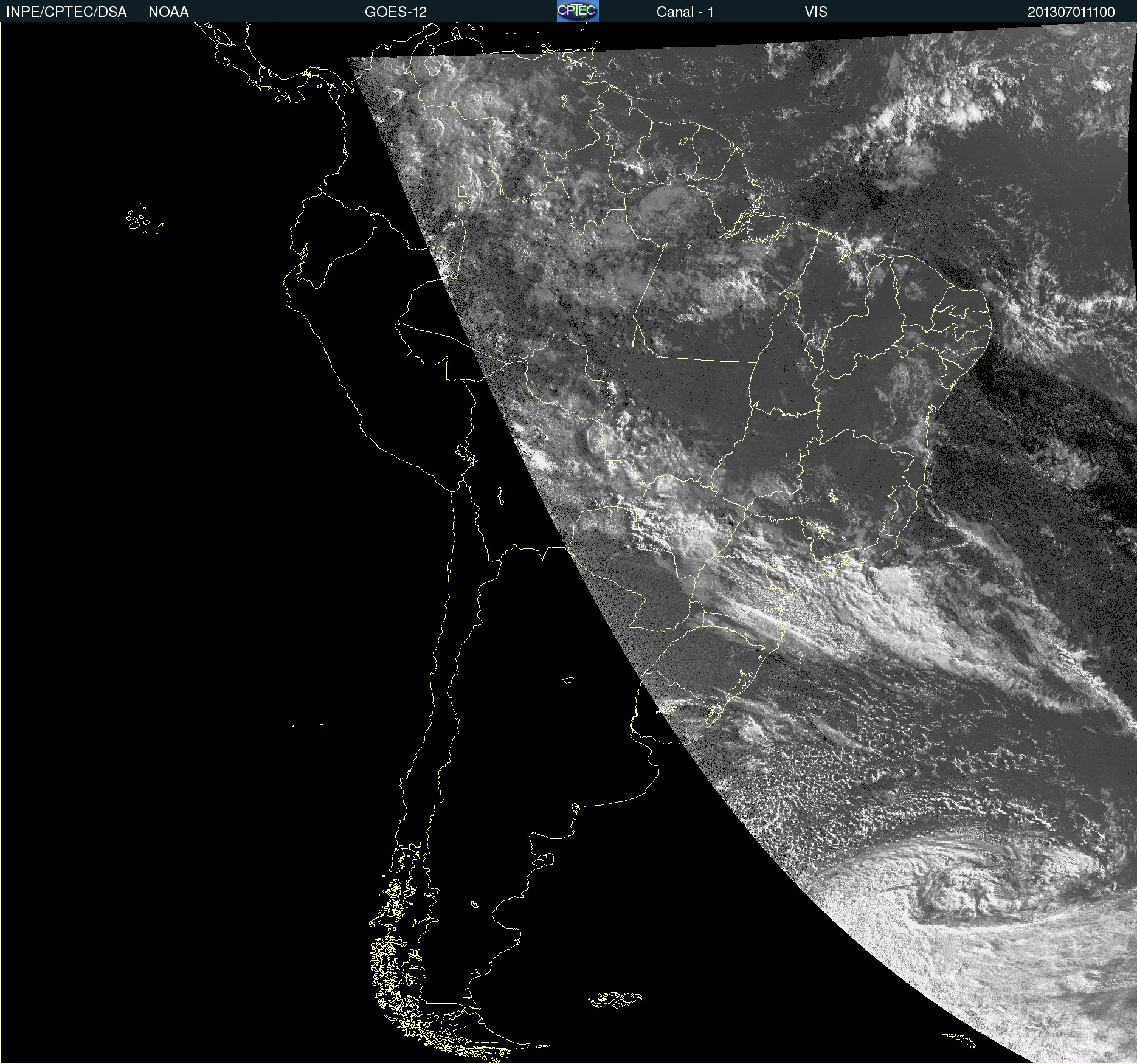Viewport: 1137px width, 1064px height.
Task: Click the Canal - 1 label
Action: pos(685,12)
